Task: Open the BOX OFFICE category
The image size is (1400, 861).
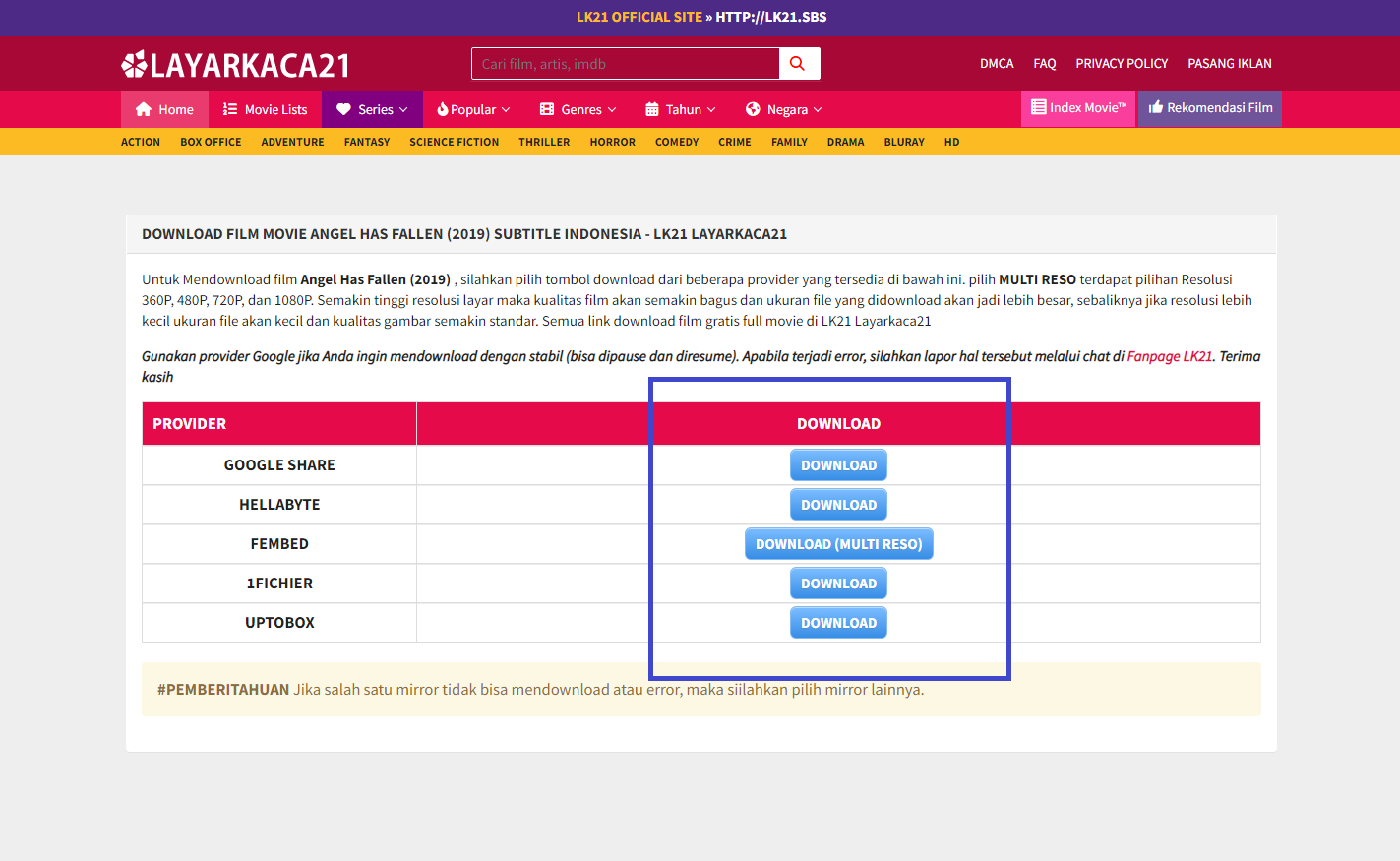Action: (x=211, y=142)
